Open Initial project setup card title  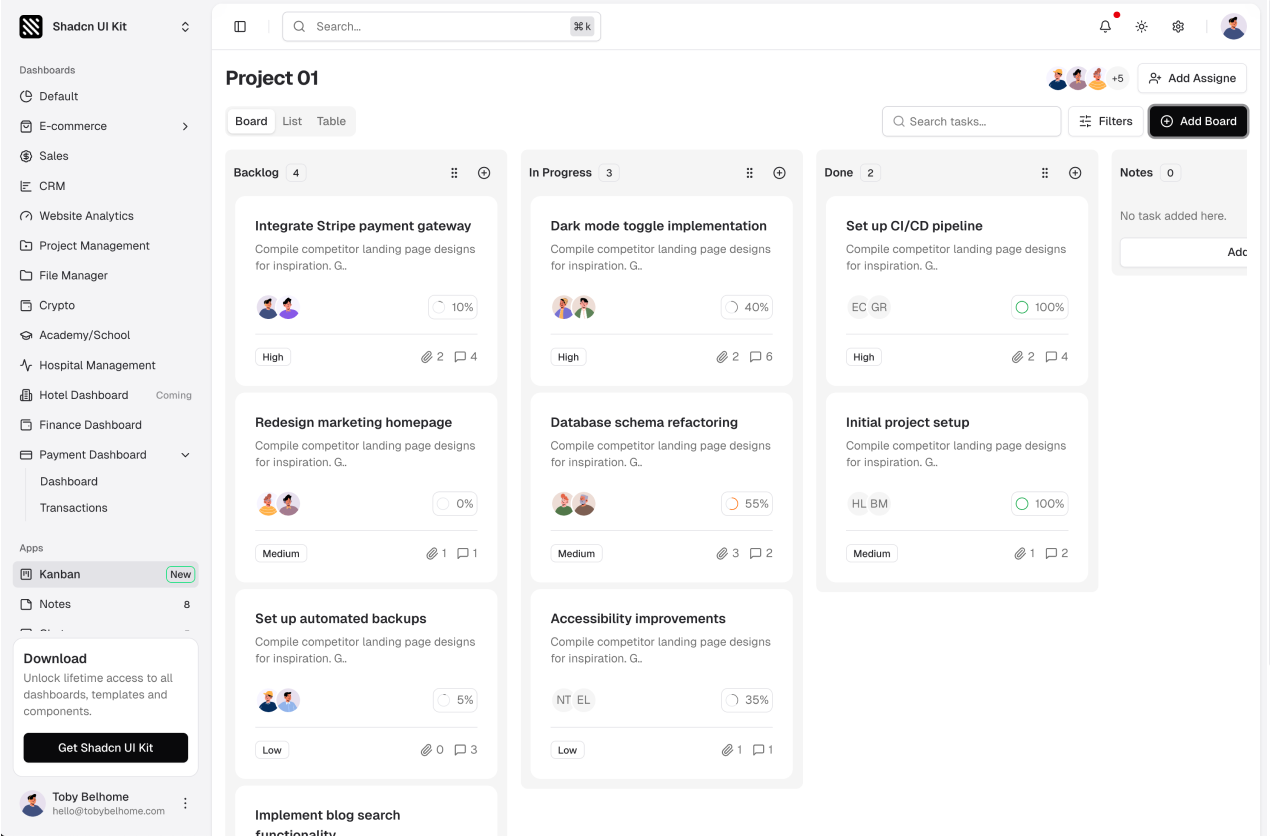pos(907,422)
